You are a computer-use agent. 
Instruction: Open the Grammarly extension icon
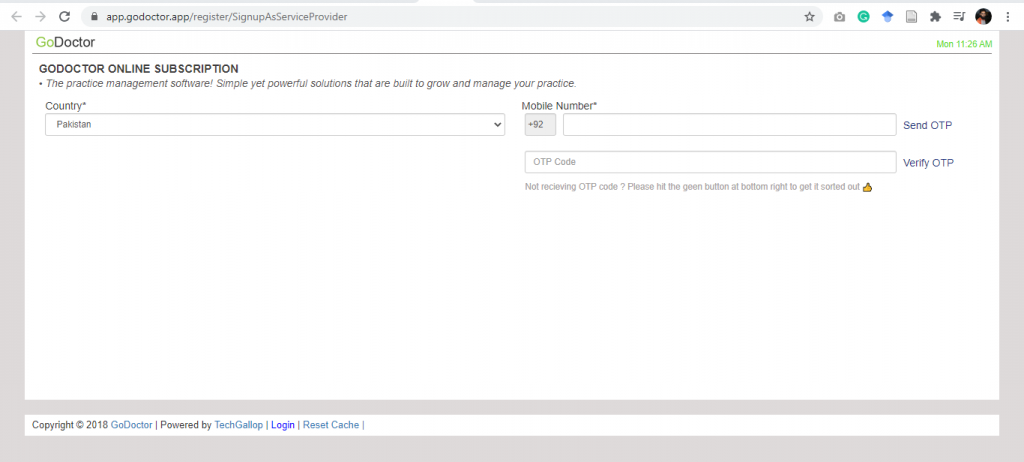coord(863,17)
